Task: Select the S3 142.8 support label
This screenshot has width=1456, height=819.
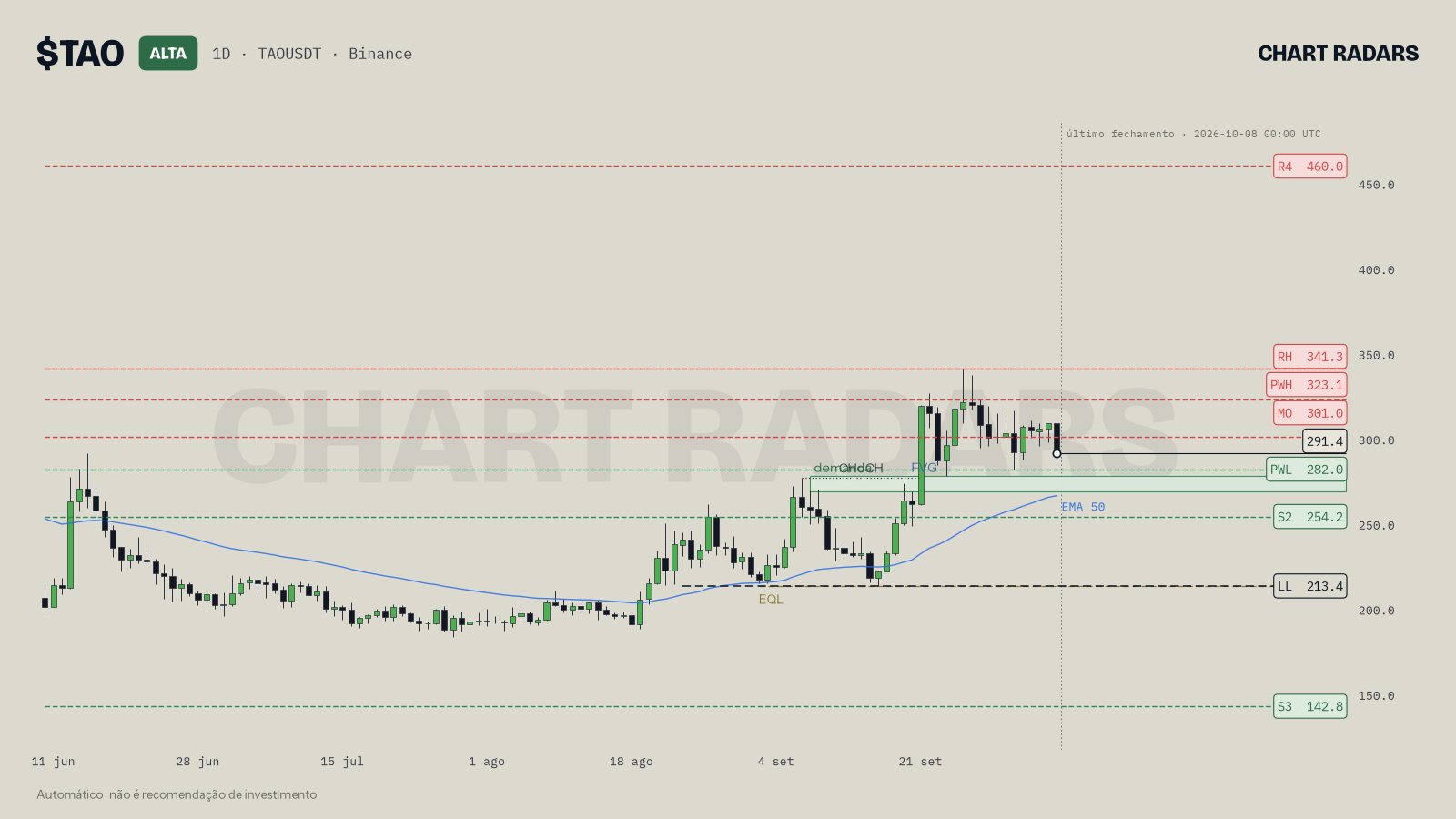Action: pos(1309,706)
